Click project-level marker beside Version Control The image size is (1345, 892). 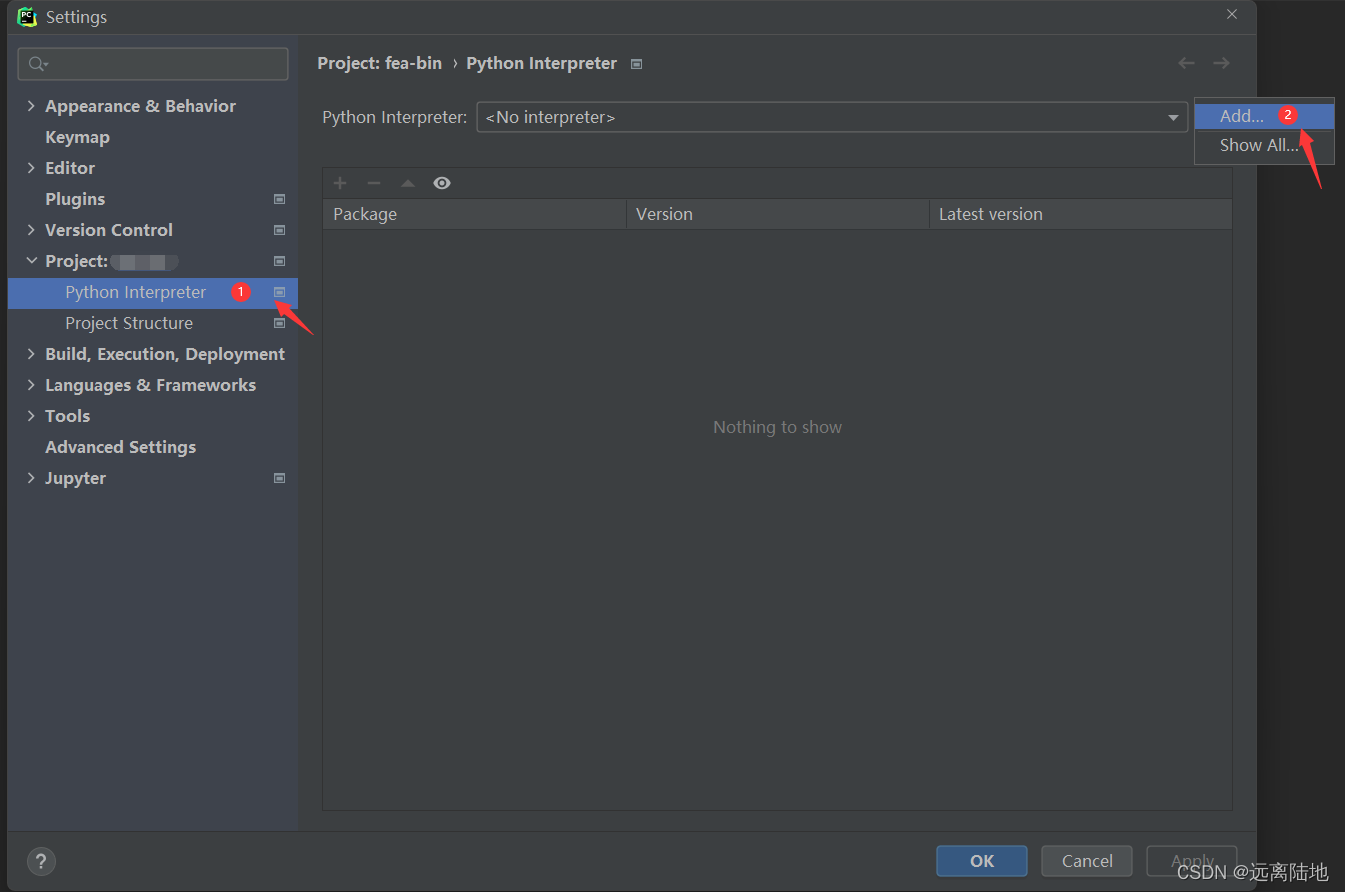coord(280,230)
